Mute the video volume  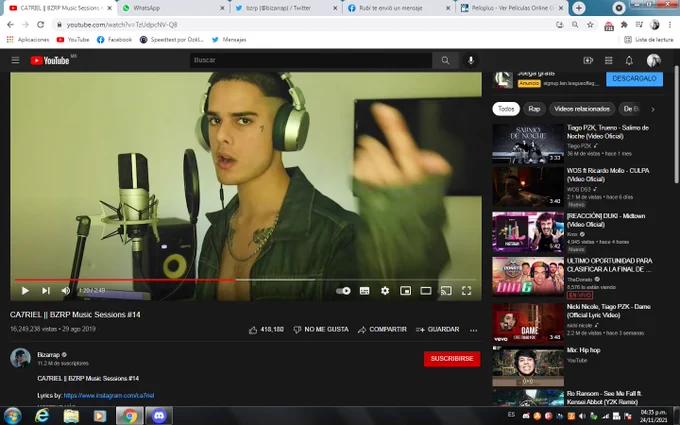pyautogui.click(x=66, y=291)
